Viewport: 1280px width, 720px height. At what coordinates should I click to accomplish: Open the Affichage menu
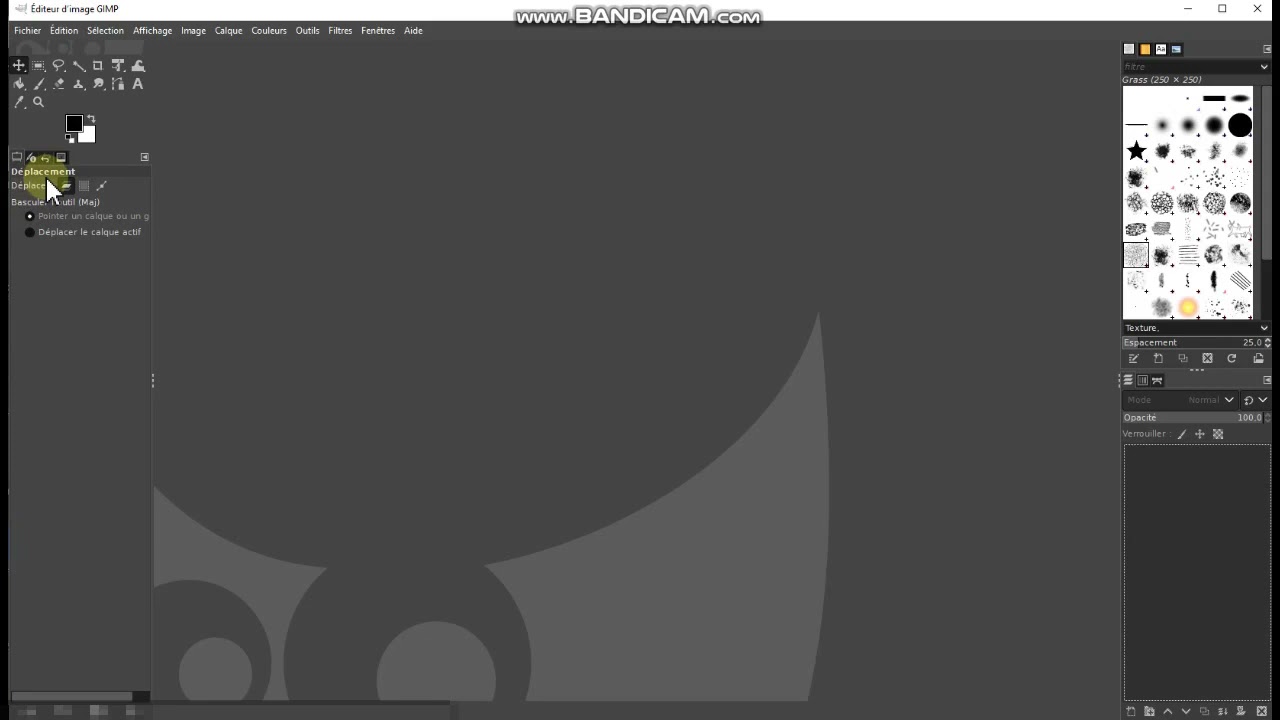[152, 30]
